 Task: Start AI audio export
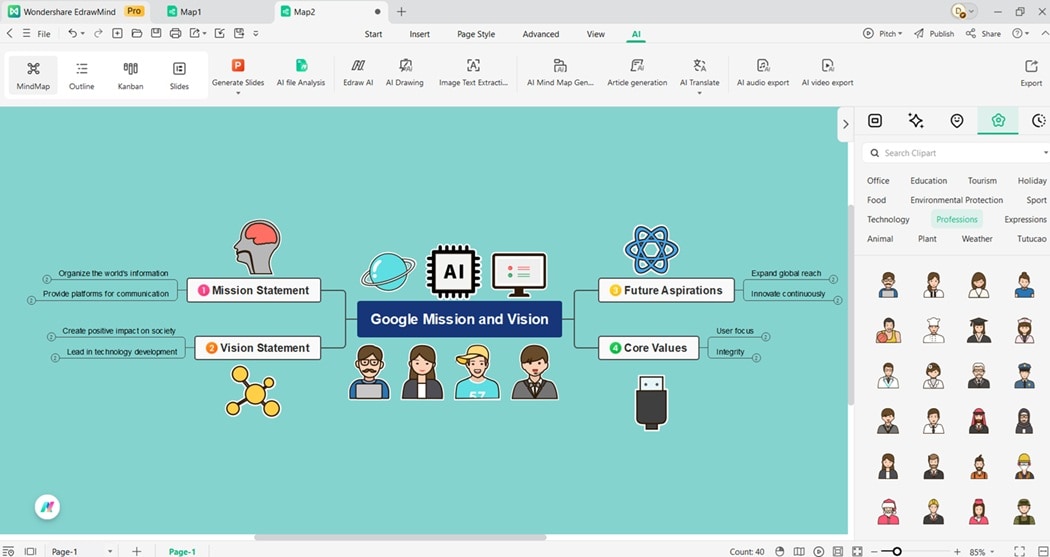click(763, 73)
